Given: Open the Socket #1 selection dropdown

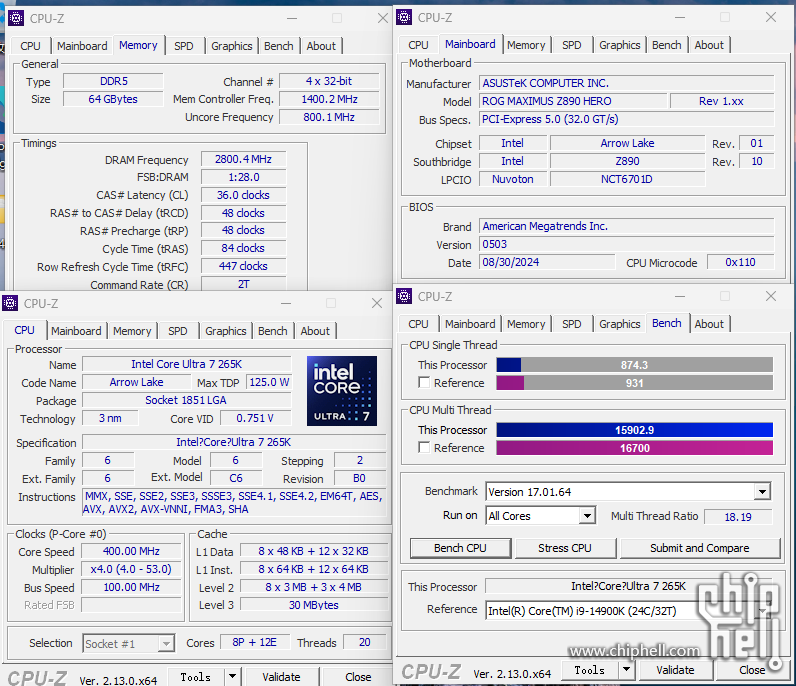Looking at the screenshot, I should [165, 644].
